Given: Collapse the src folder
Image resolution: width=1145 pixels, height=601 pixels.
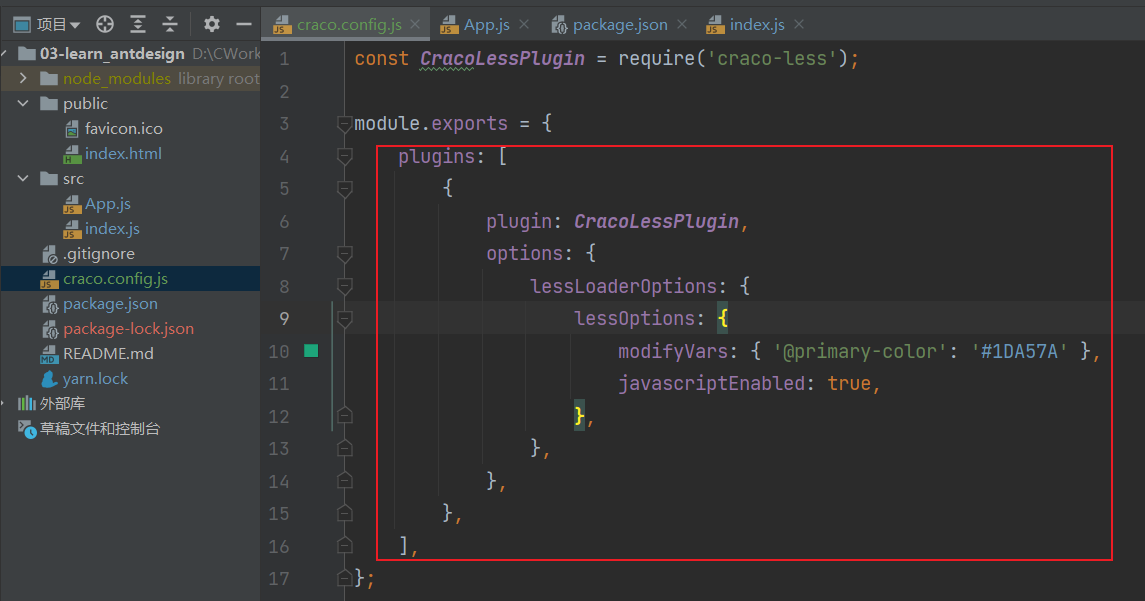Looking at the screenshot, I should point(23,178).
